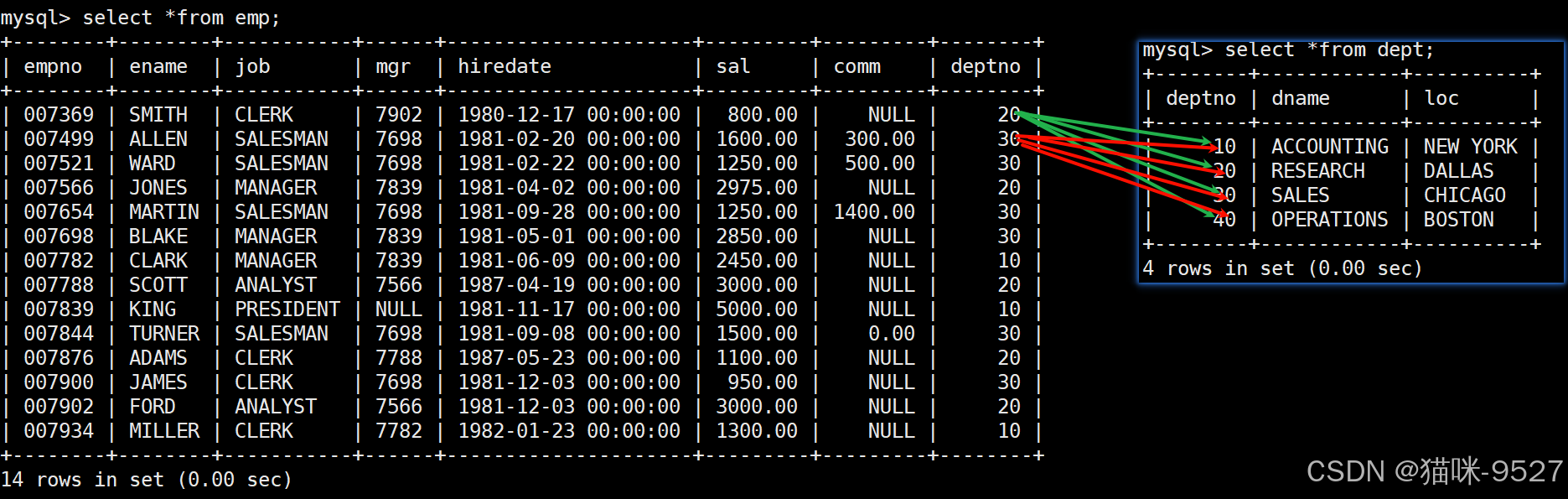Click empno 007369
The width and height of the screenshot is (1568, 499).
pyautogui.click(x=59, y=114)
